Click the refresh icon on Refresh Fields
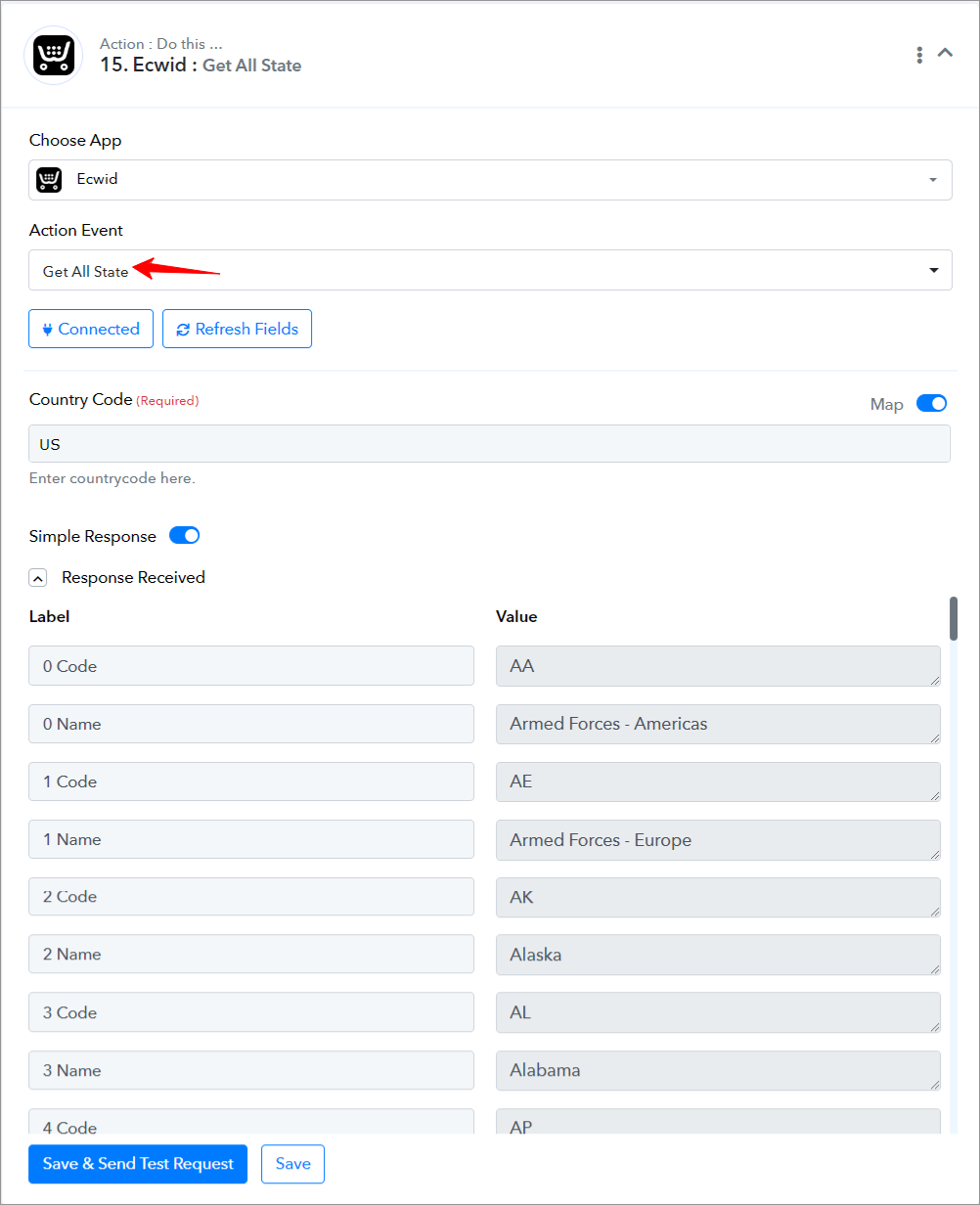 pyautogui.click(x=183, y=330)
